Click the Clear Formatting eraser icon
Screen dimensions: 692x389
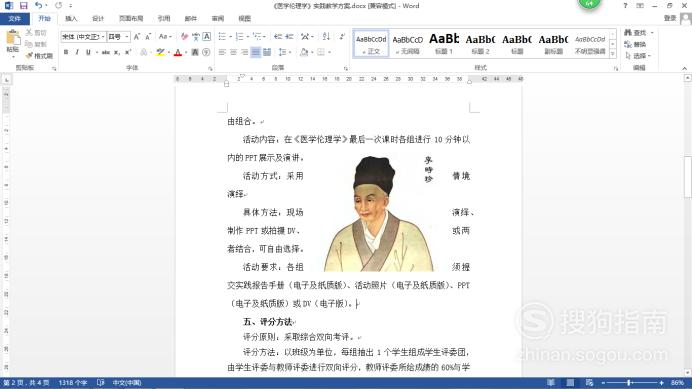point(184,37)
